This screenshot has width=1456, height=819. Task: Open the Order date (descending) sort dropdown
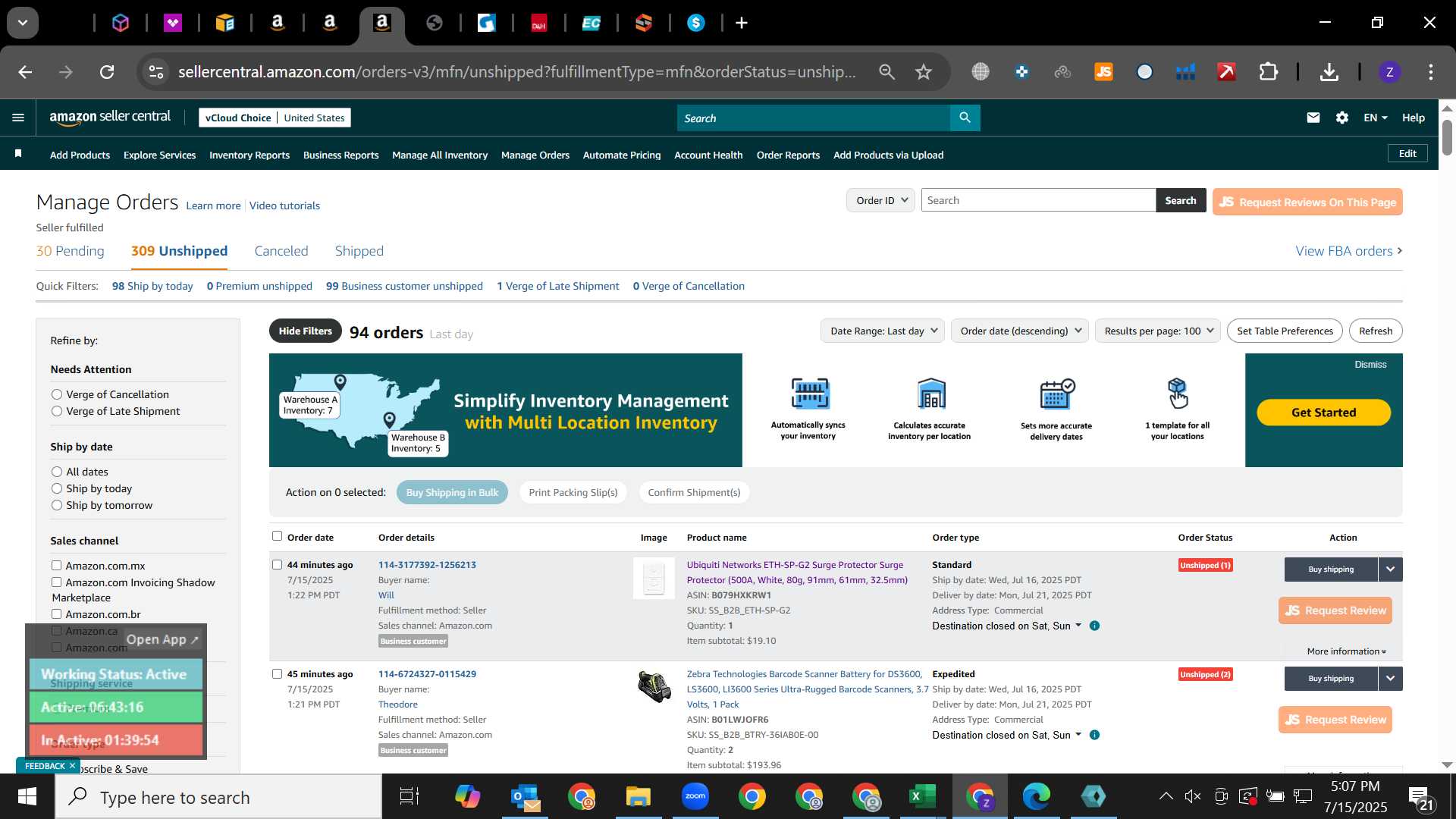1020,331
